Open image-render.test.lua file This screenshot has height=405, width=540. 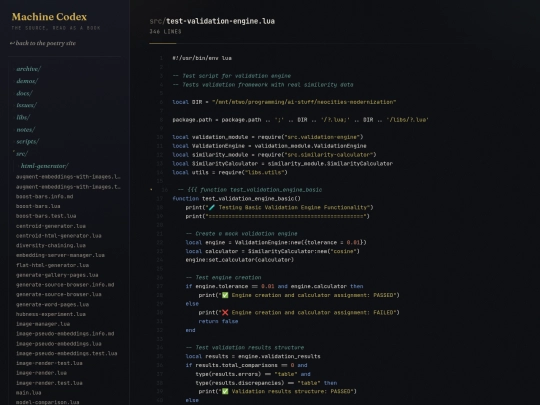click(49, 383)
